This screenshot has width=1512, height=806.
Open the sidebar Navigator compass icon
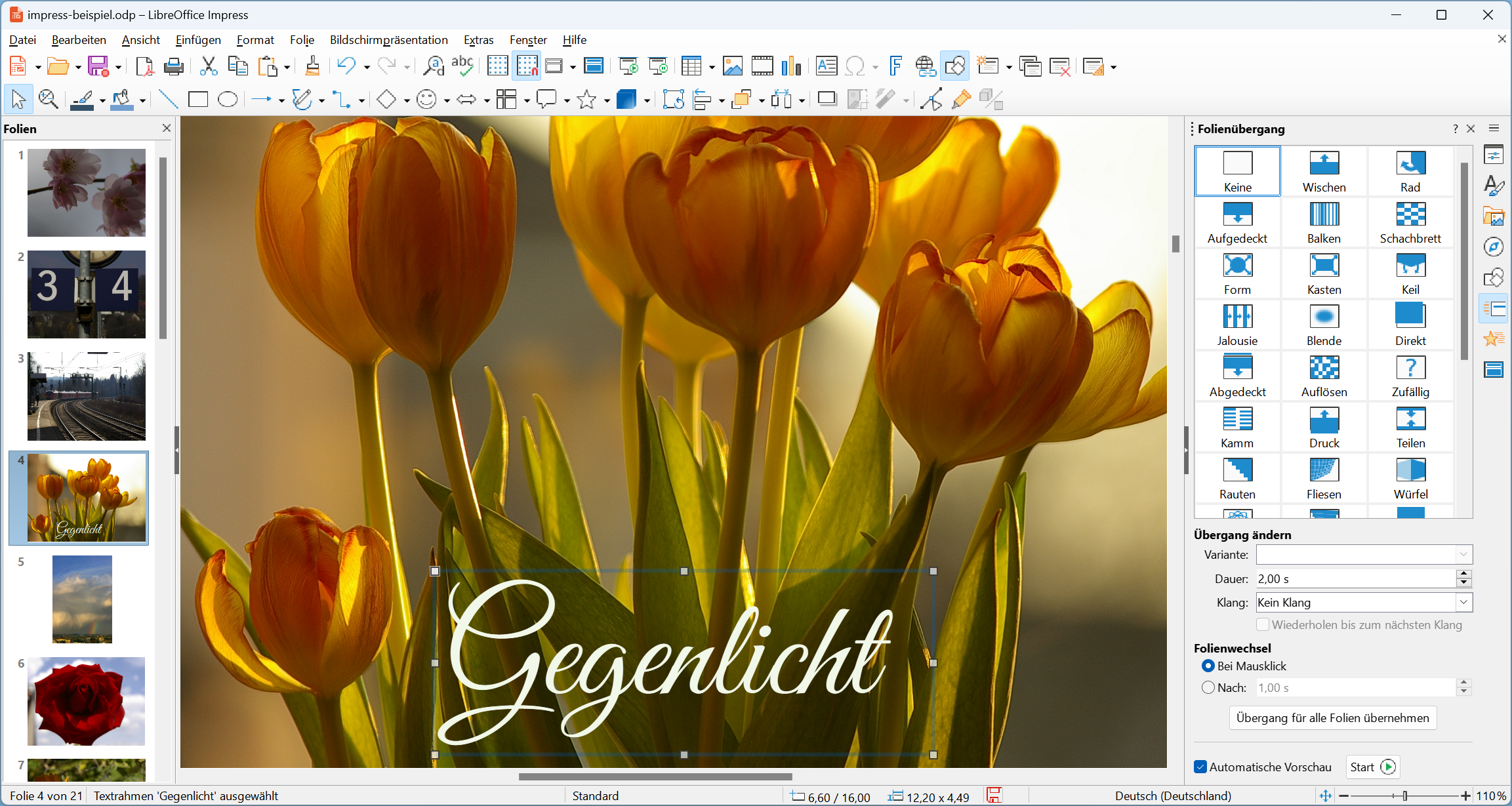(x=1494, y=247)
